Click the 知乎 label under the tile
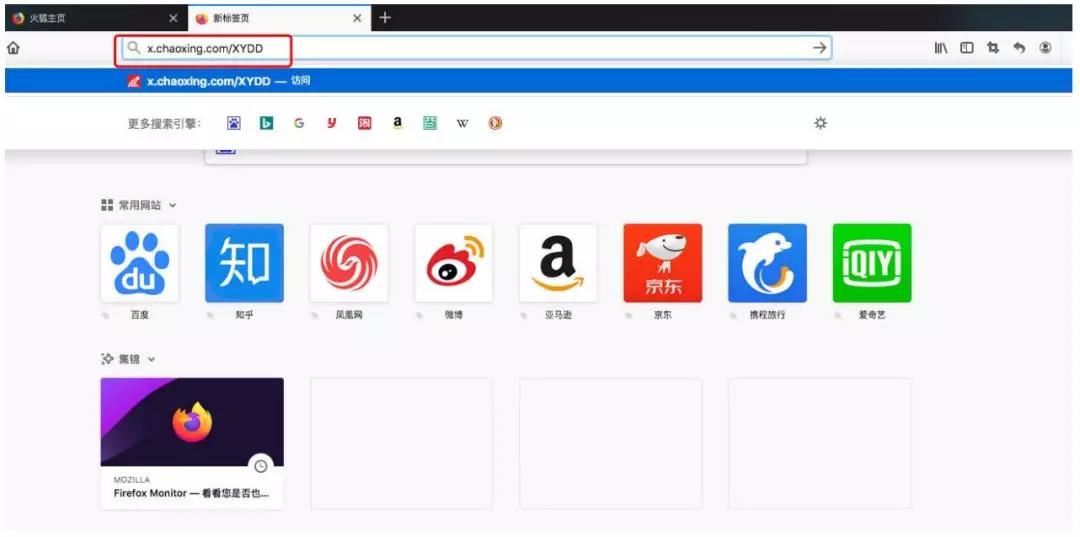Screen dimensions: 1080x537 [245, 315]
